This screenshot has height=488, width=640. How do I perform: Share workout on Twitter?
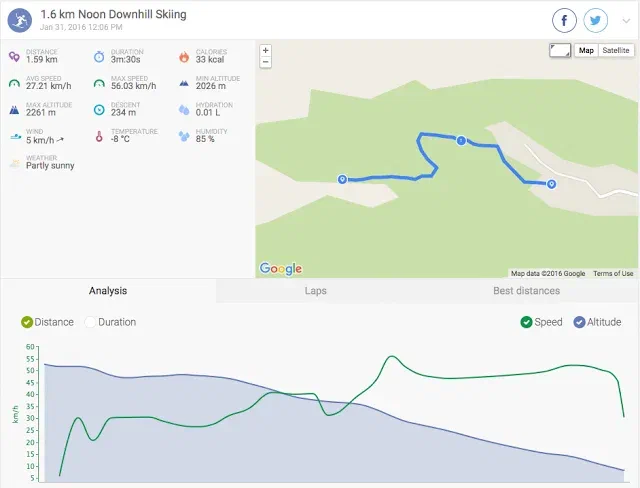point(595,20)
